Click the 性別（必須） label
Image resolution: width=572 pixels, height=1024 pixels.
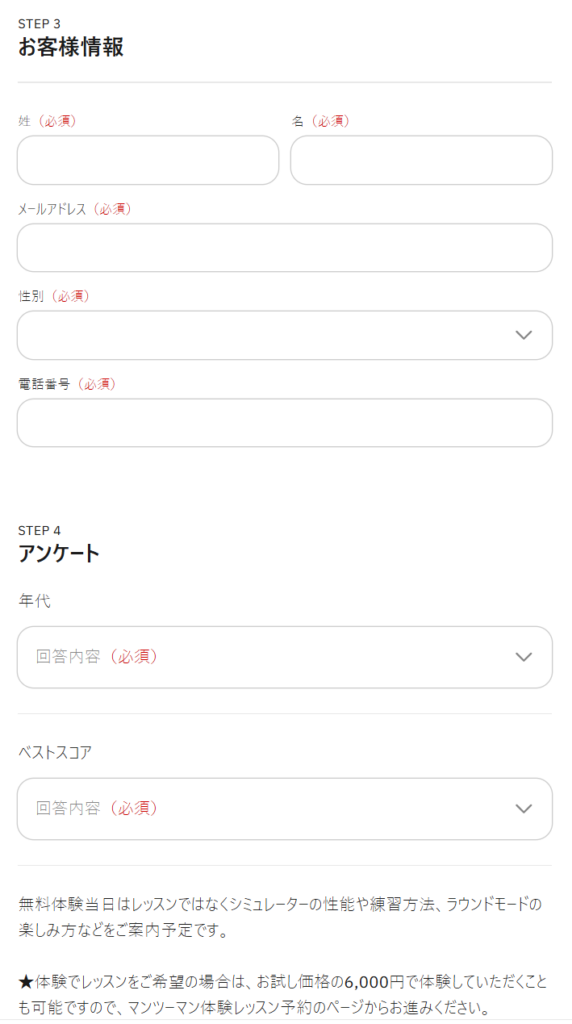click(x=54, y=296)
